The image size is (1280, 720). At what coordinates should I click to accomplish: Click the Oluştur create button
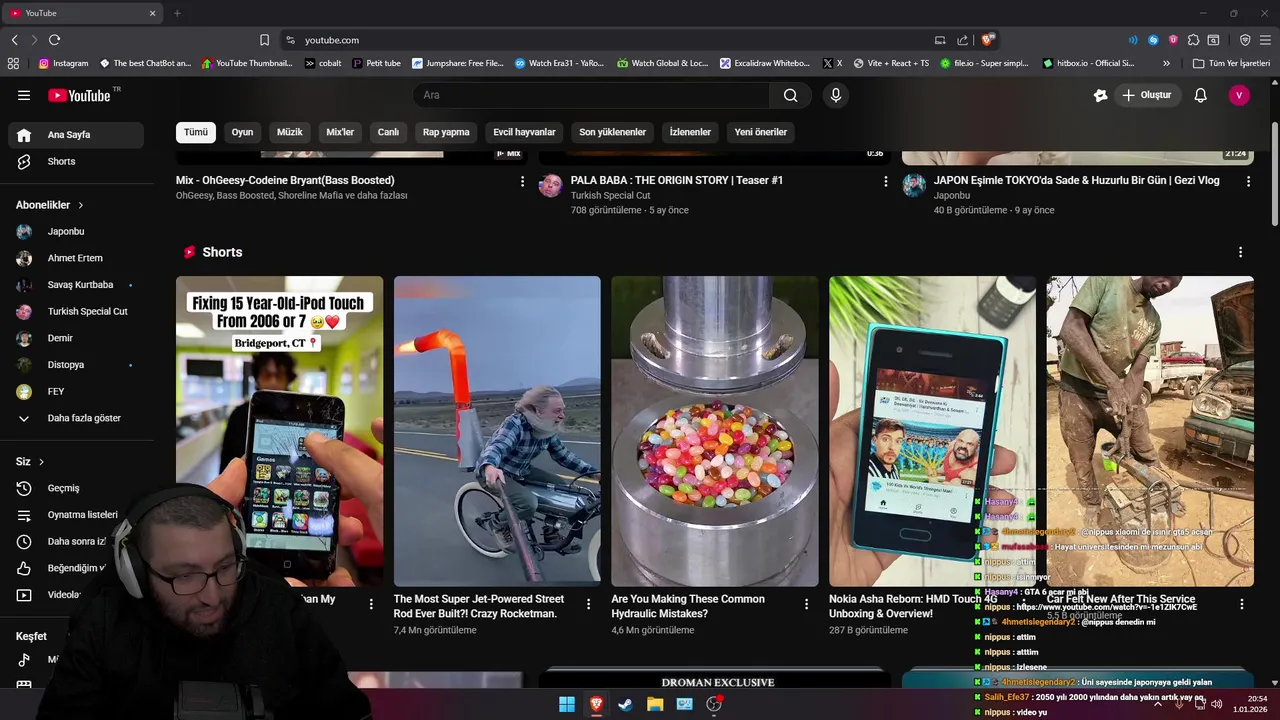[1148, 95]
